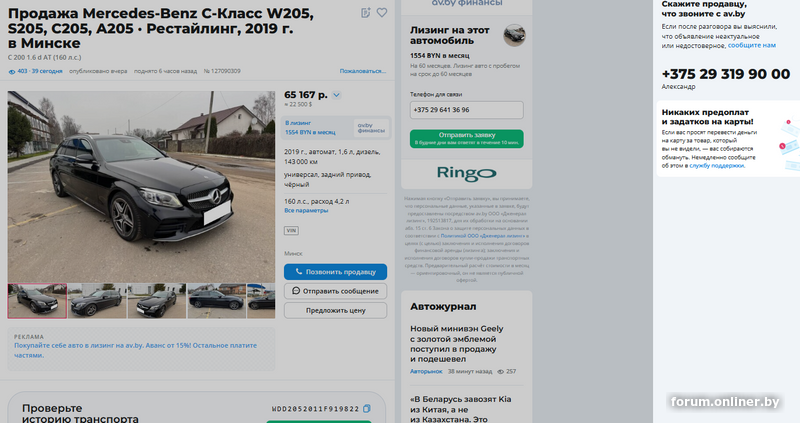Click the price 65 167 р.
Viewport: 800px width, 423px height.
pyautogui.click(x=306, y=95)
